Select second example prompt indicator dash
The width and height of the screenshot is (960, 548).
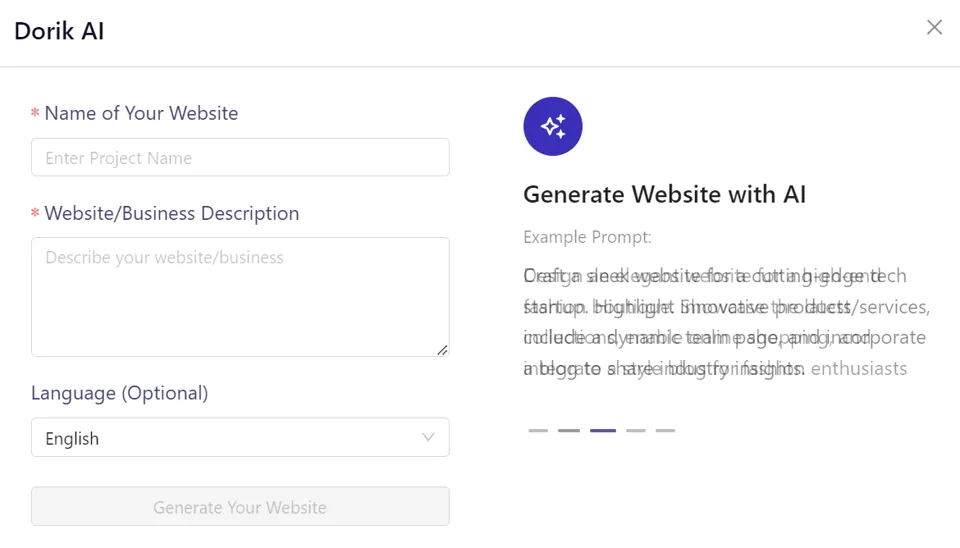point(569,430)
